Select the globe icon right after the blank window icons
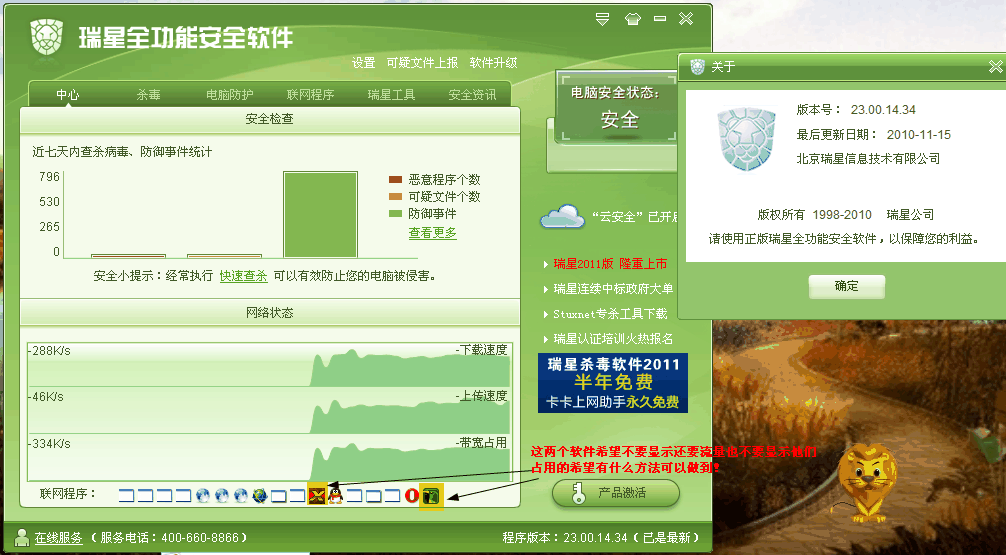This screenshot has width=1006, height=555. point(203,495)
